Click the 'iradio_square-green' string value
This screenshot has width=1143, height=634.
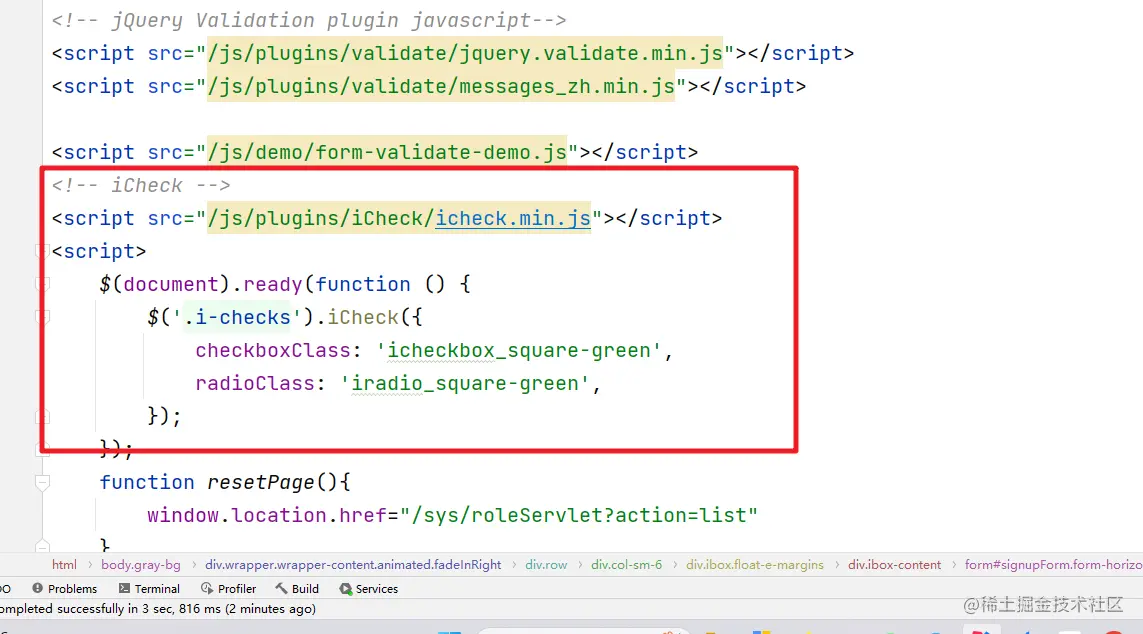point(465,383)
